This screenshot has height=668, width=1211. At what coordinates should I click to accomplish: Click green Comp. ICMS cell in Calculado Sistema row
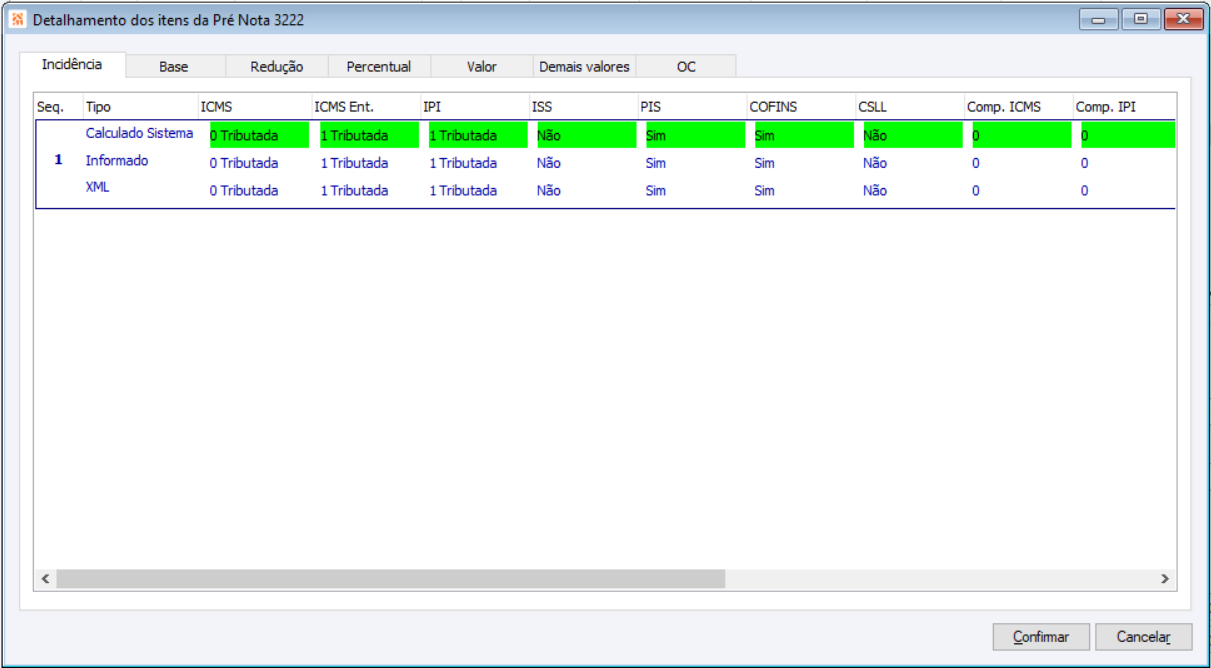pos(1022,135)
